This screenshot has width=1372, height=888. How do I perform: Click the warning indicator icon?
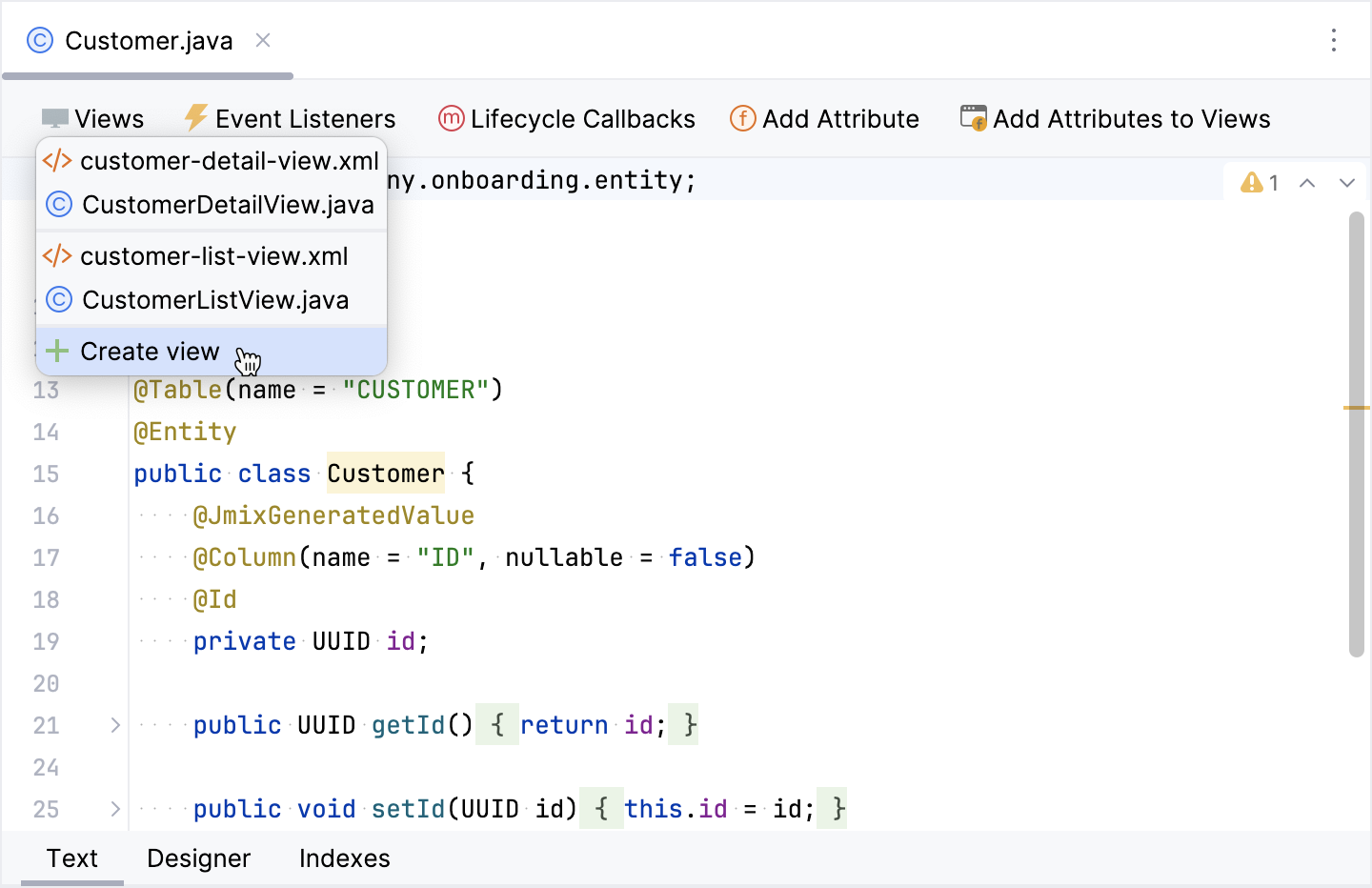(x=1252, y=182)
